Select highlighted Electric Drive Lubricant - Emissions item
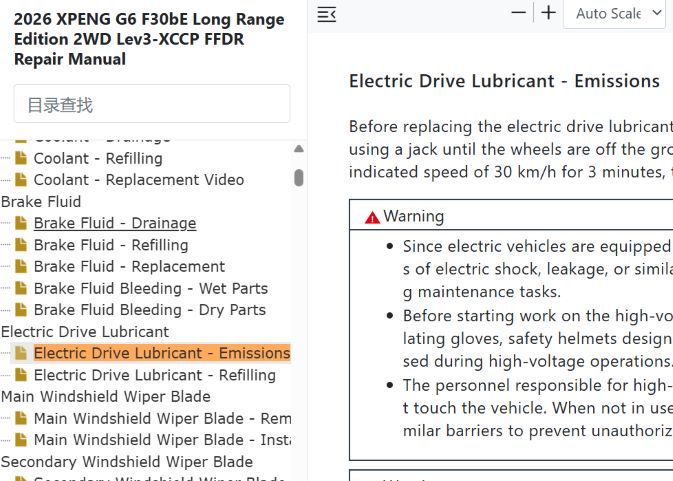Viewport: 673px width, 481px height. click(162, 353)
